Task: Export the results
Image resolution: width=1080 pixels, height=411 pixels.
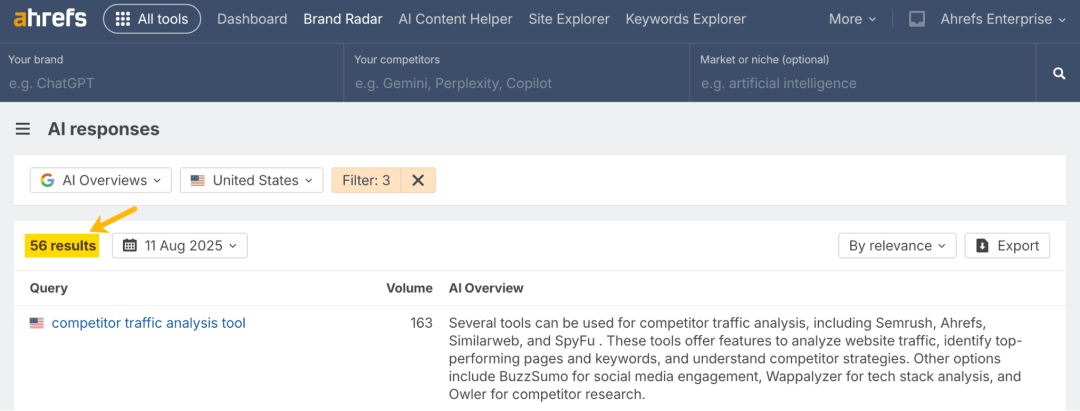Action: (x=1007, y=246)
